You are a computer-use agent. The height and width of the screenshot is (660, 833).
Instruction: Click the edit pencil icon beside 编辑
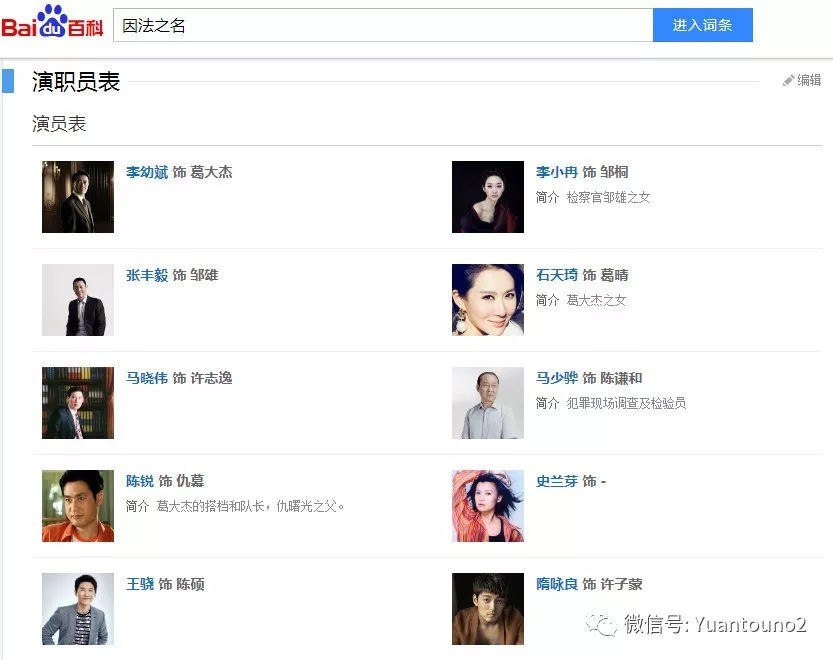[x=788, y=80]
